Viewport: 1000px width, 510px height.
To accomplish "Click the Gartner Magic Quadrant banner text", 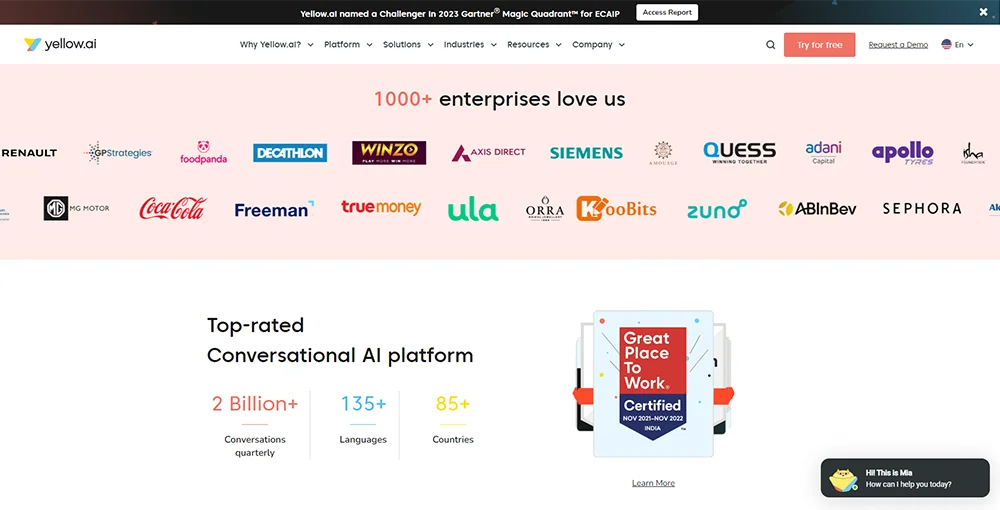I will click(x=460, y=13).
